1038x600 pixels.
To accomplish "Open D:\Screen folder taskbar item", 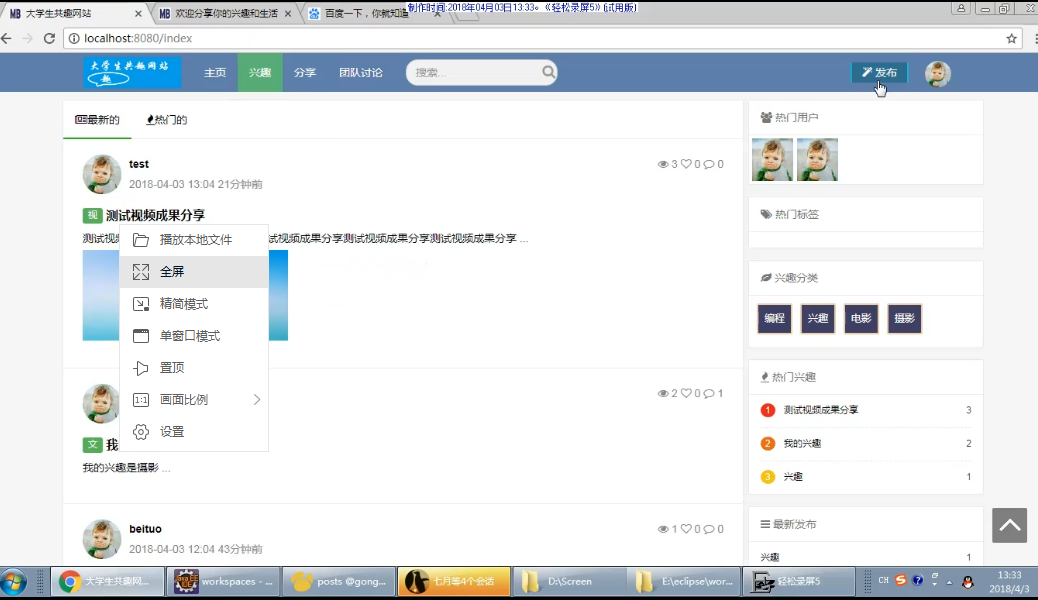I will [x=569, y=581].
